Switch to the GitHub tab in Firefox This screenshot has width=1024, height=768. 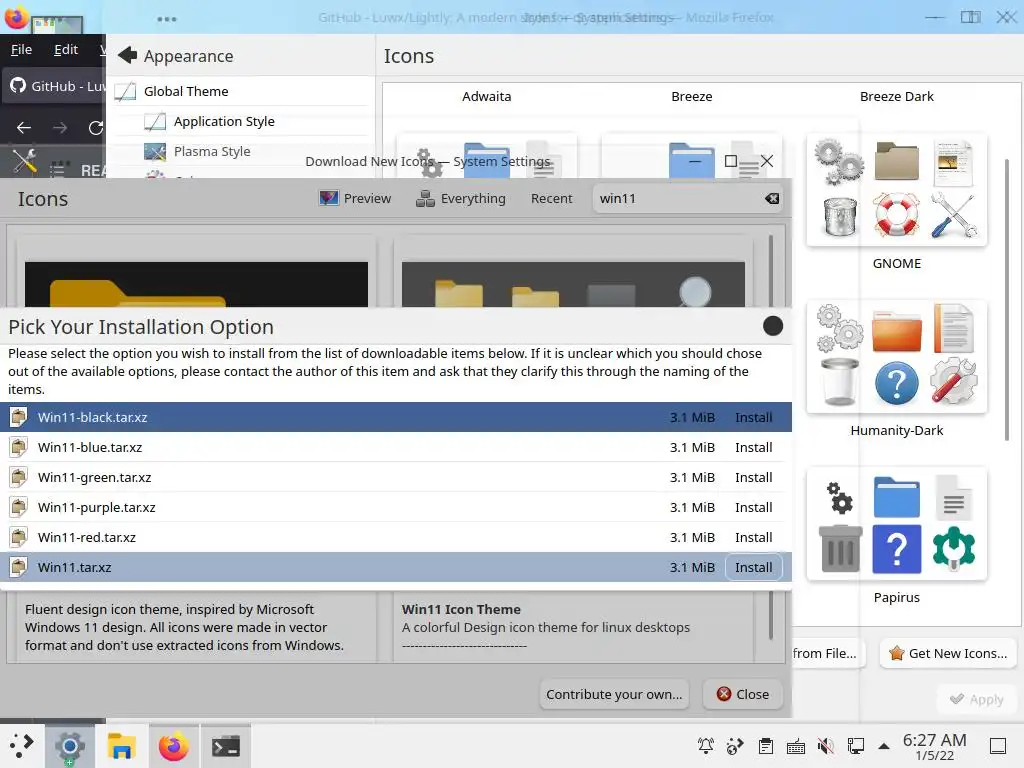pyautogui.click(x=55, y=86)
